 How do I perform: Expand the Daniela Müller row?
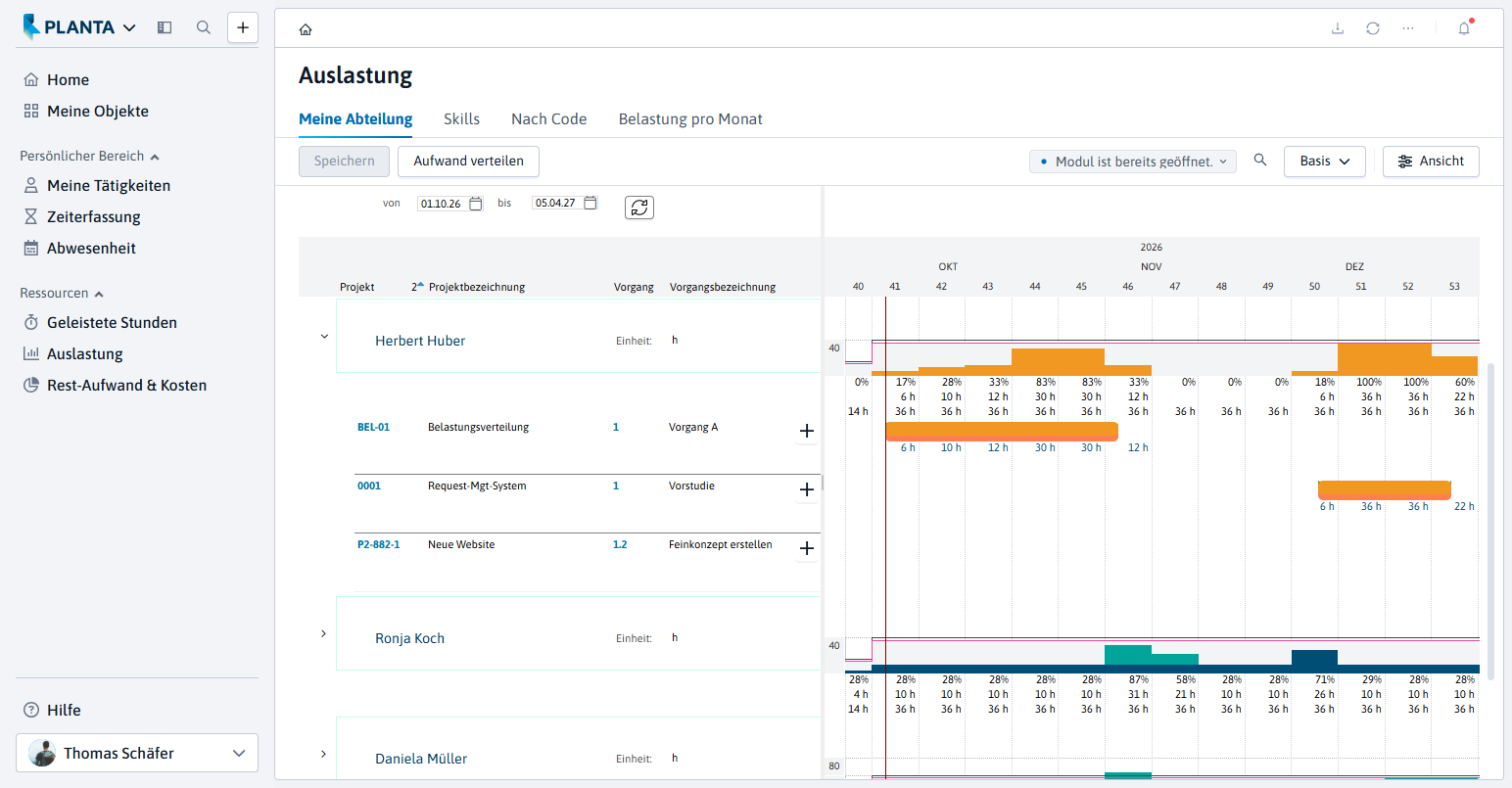(x=324, y=755)
